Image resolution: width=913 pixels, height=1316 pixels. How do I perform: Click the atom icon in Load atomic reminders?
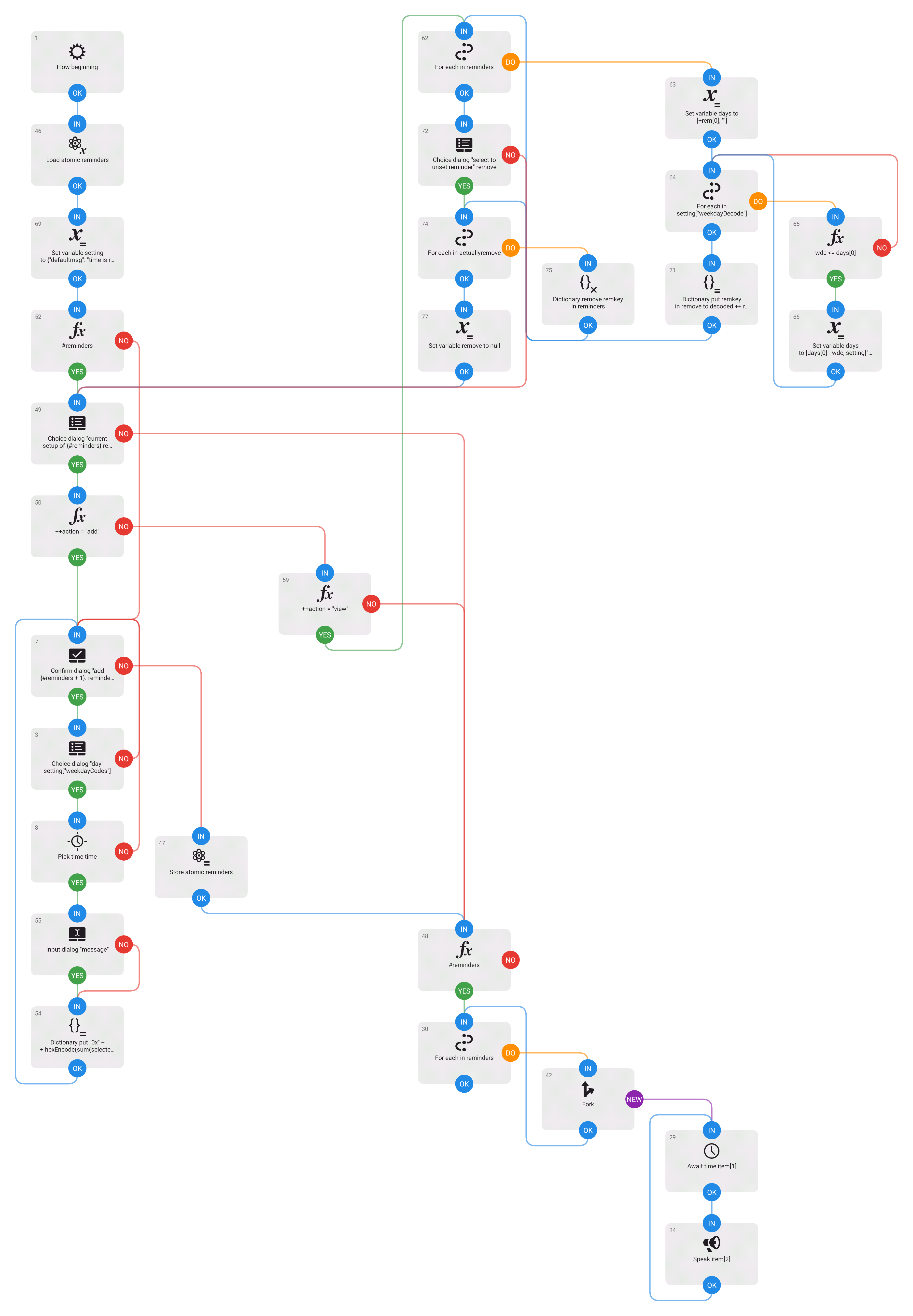[77, 145]
